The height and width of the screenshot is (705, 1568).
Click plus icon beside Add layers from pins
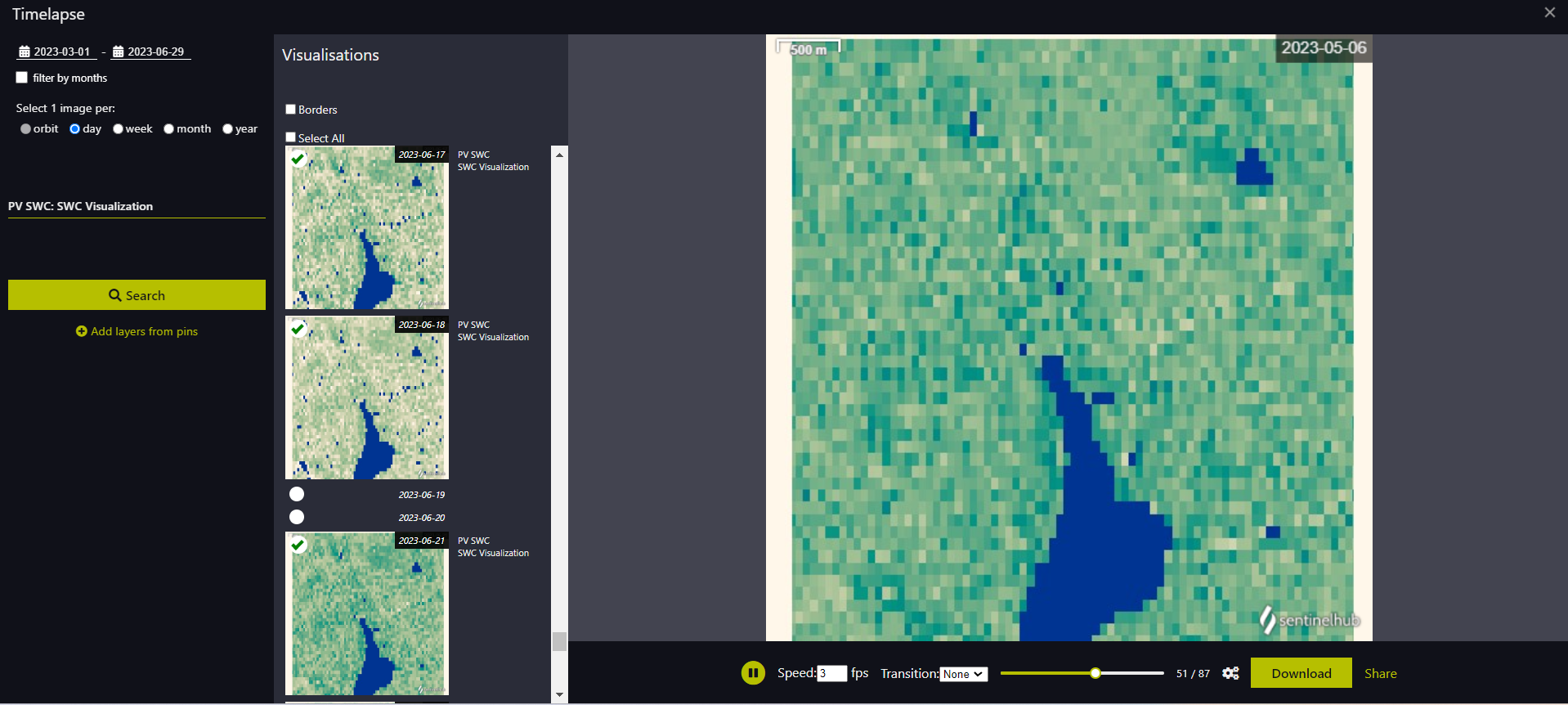[81, 331]
